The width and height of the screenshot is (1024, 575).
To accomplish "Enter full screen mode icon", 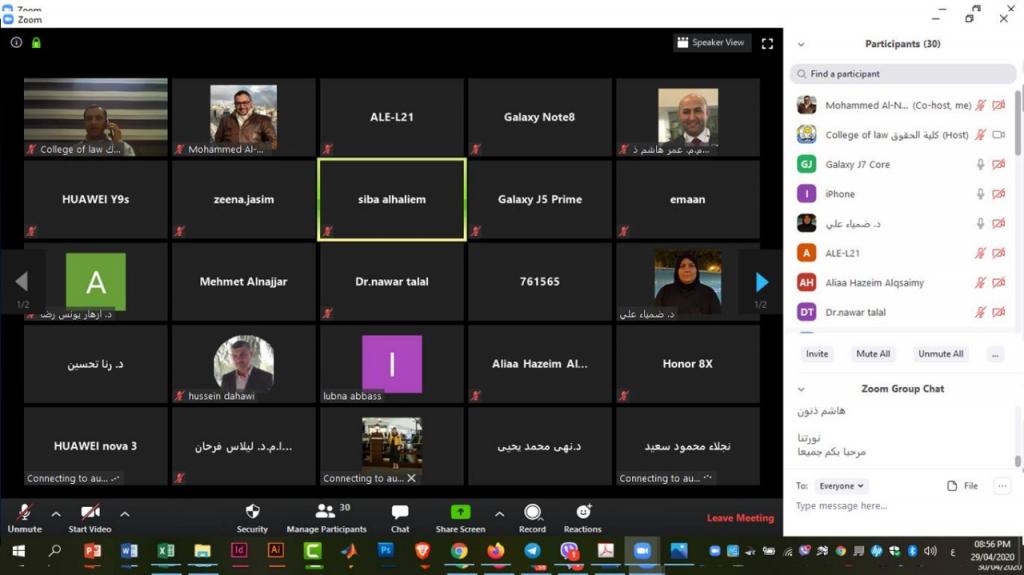I will tap(767, 43).
